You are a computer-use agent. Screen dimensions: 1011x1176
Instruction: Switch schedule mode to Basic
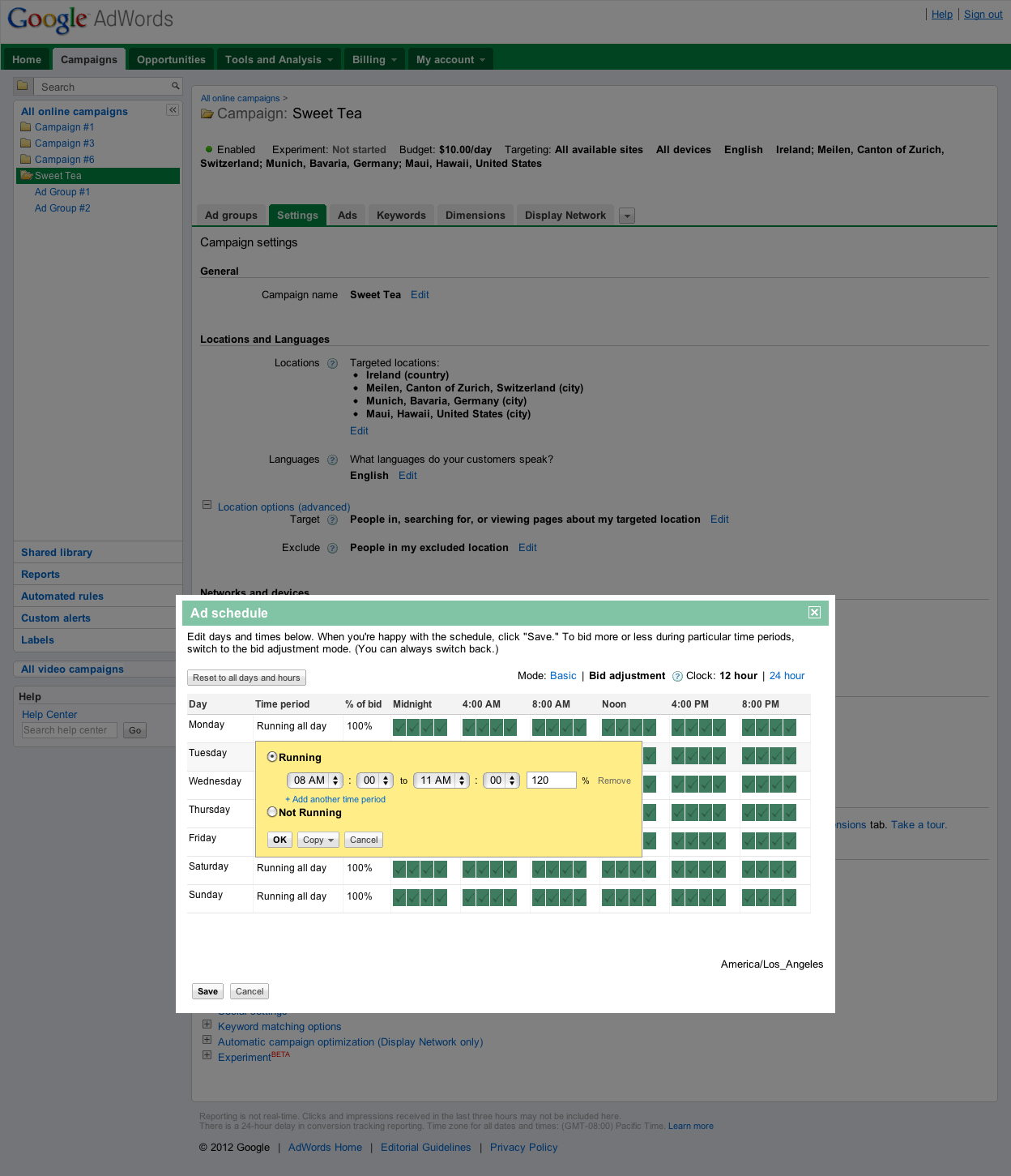563,676
